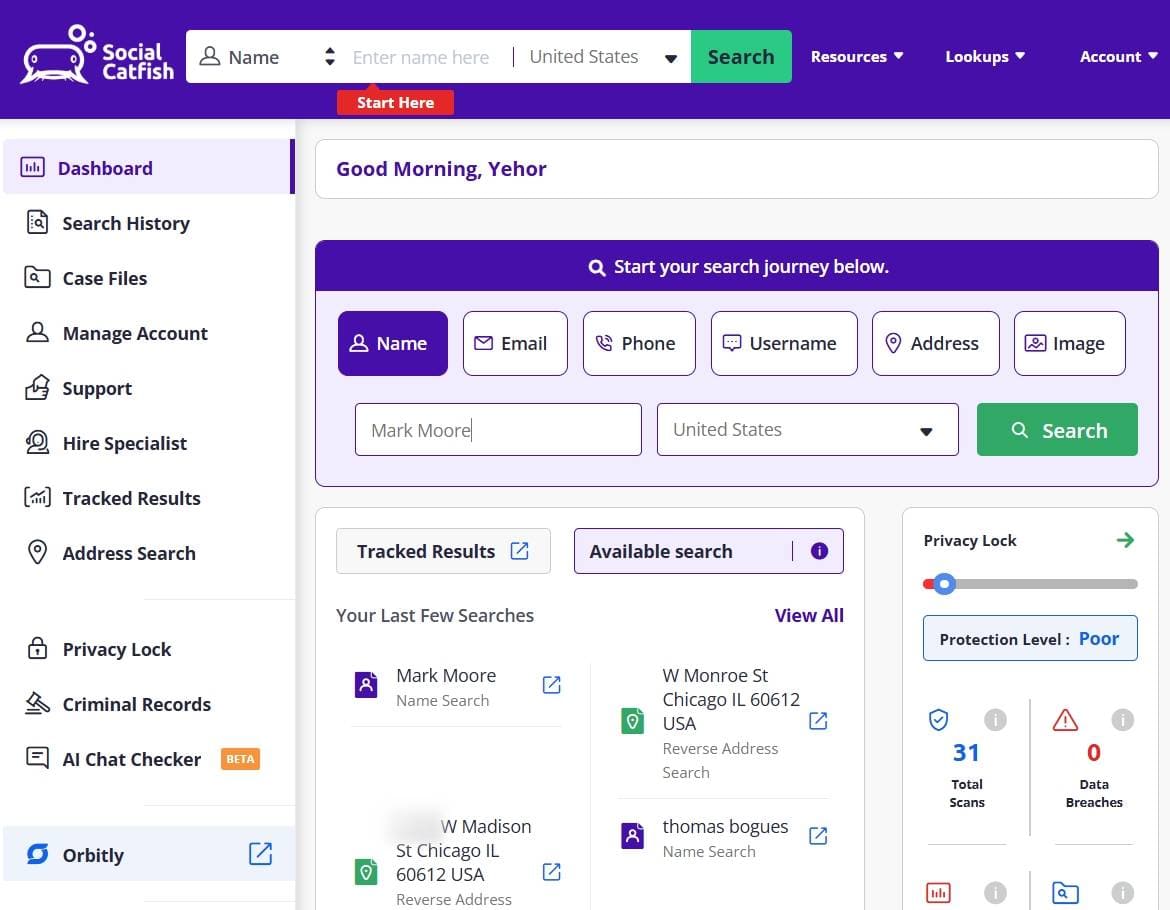Click the View All link

[x=809, y=615]
